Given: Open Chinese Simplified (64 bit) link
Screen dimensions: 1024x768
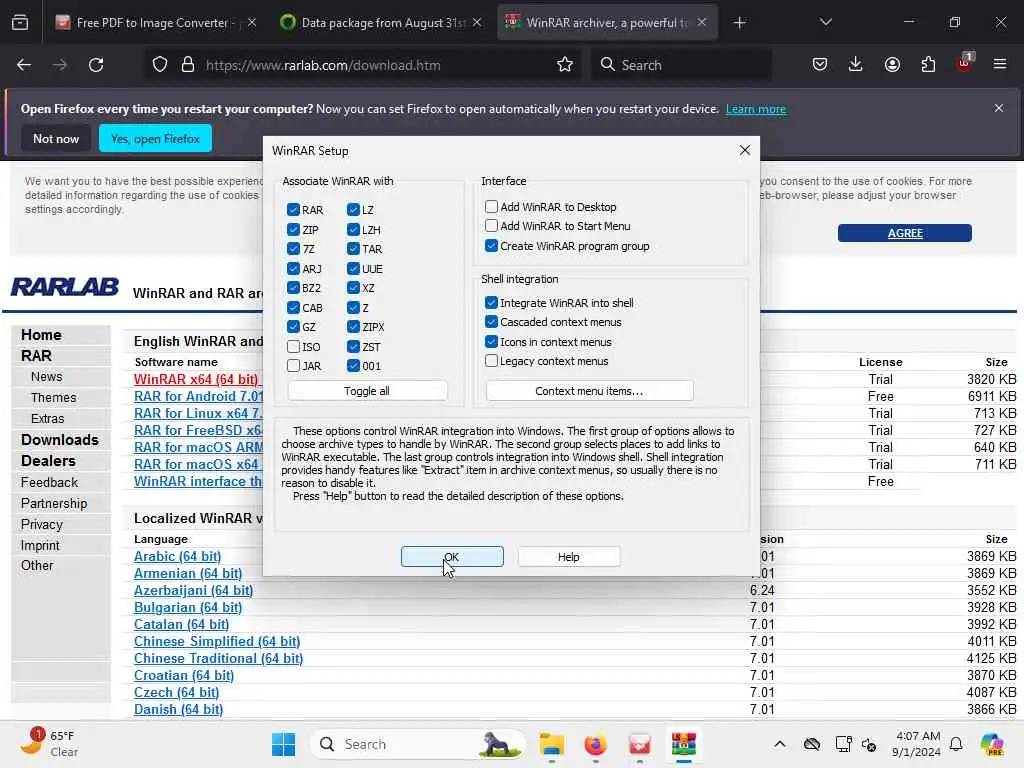Looking at the screenshot, I should [217, 641].
